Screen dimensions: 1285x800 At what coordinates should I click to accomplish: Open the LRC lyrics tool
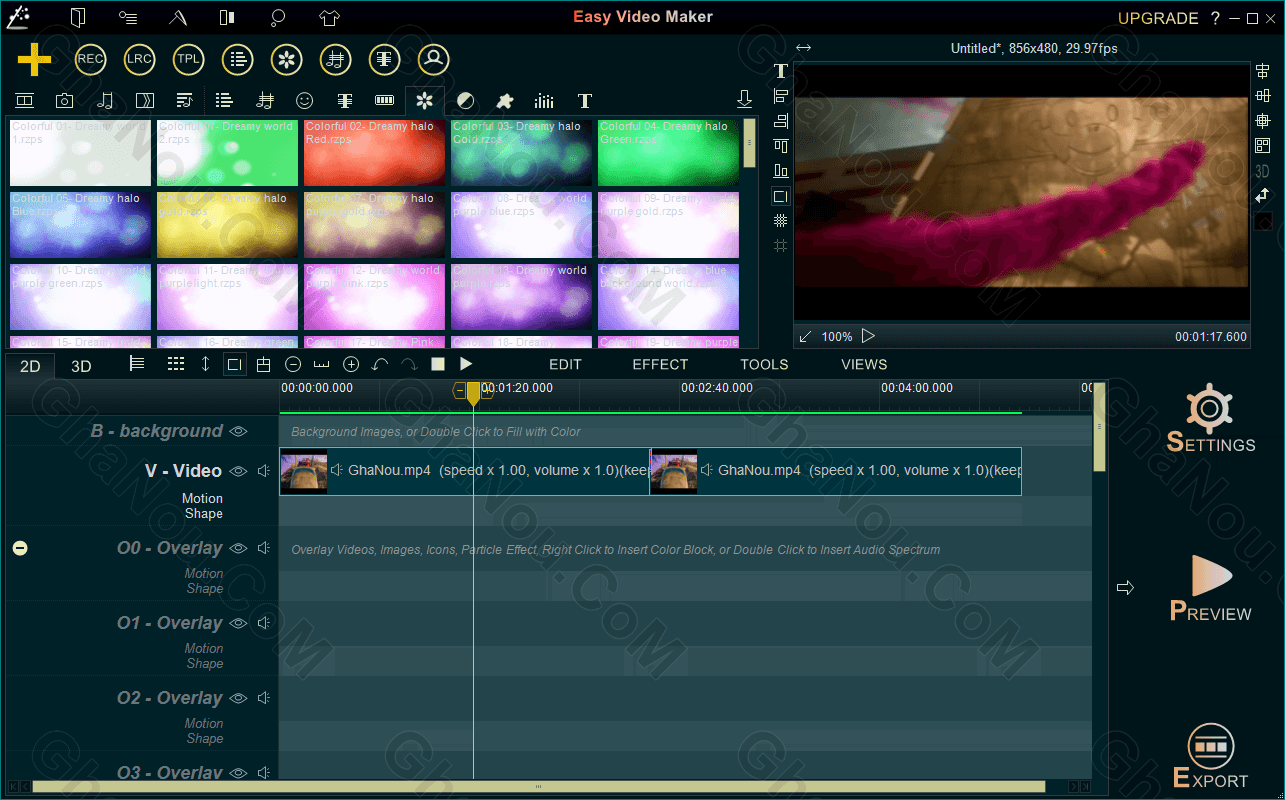(x=139, y=60)
